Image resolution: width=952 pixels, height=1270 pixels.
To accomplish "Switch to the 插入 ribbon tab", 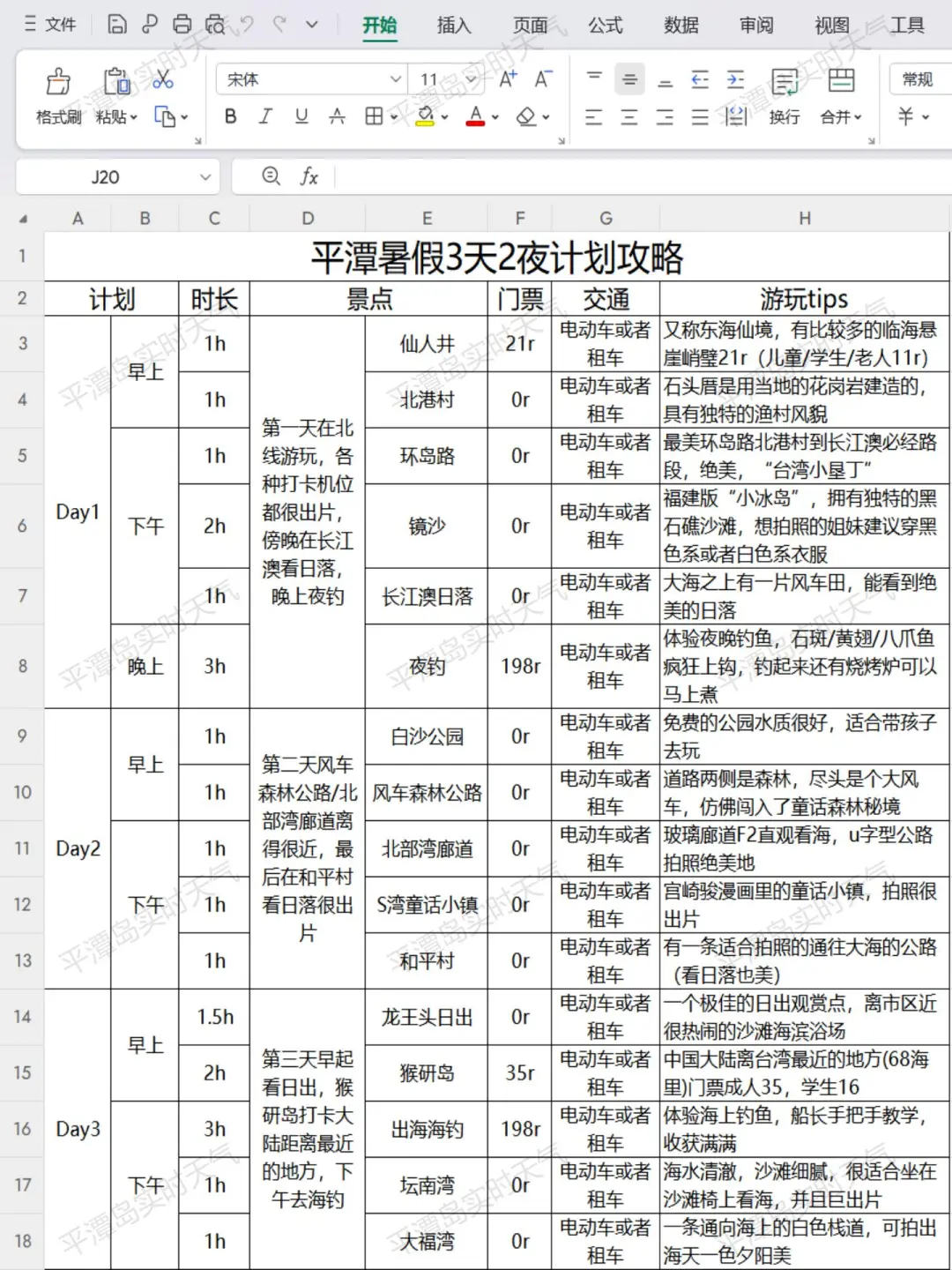I will coord(452,26).
